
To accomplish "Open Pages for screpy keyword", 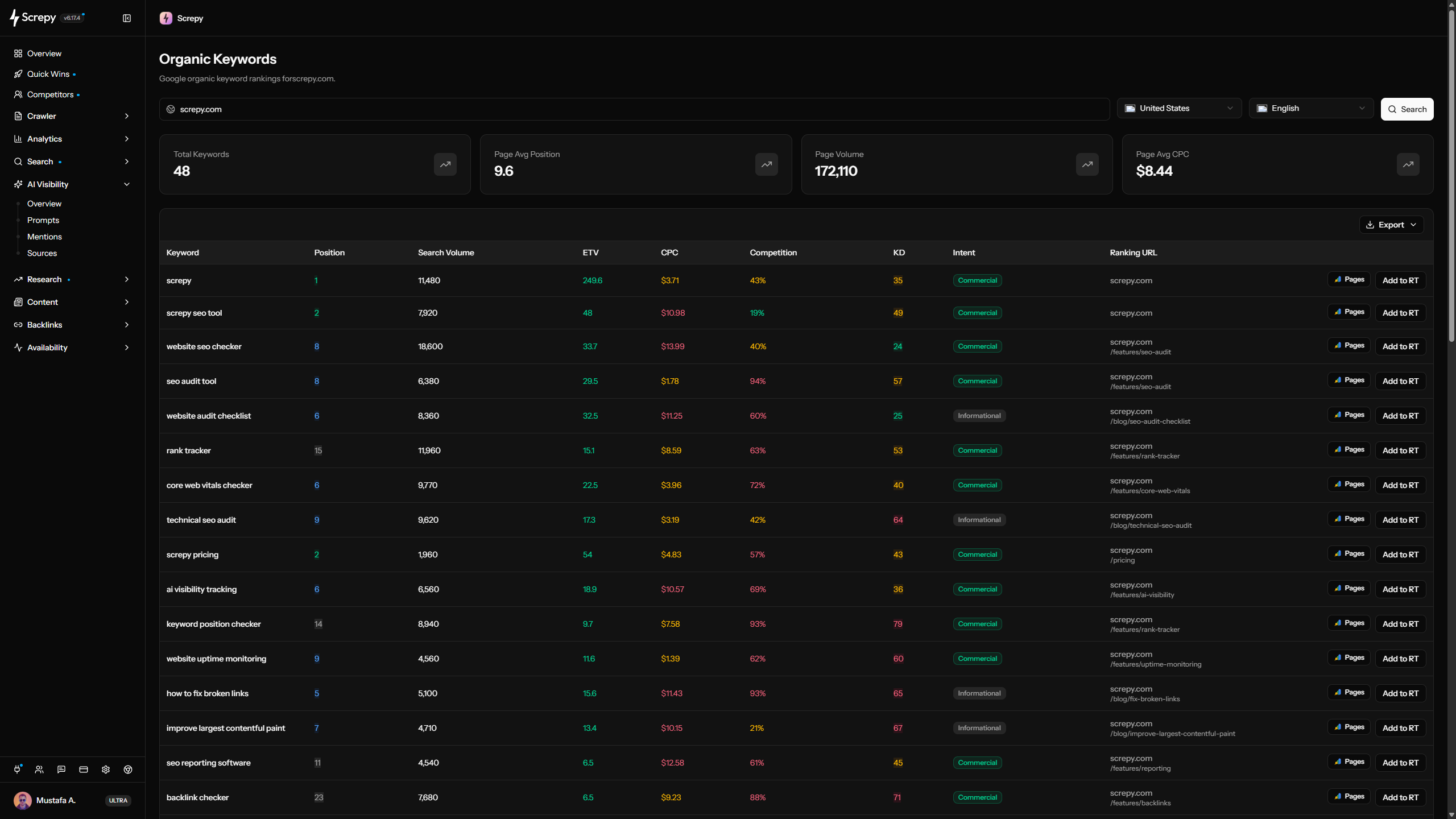I will (1349, 279).
